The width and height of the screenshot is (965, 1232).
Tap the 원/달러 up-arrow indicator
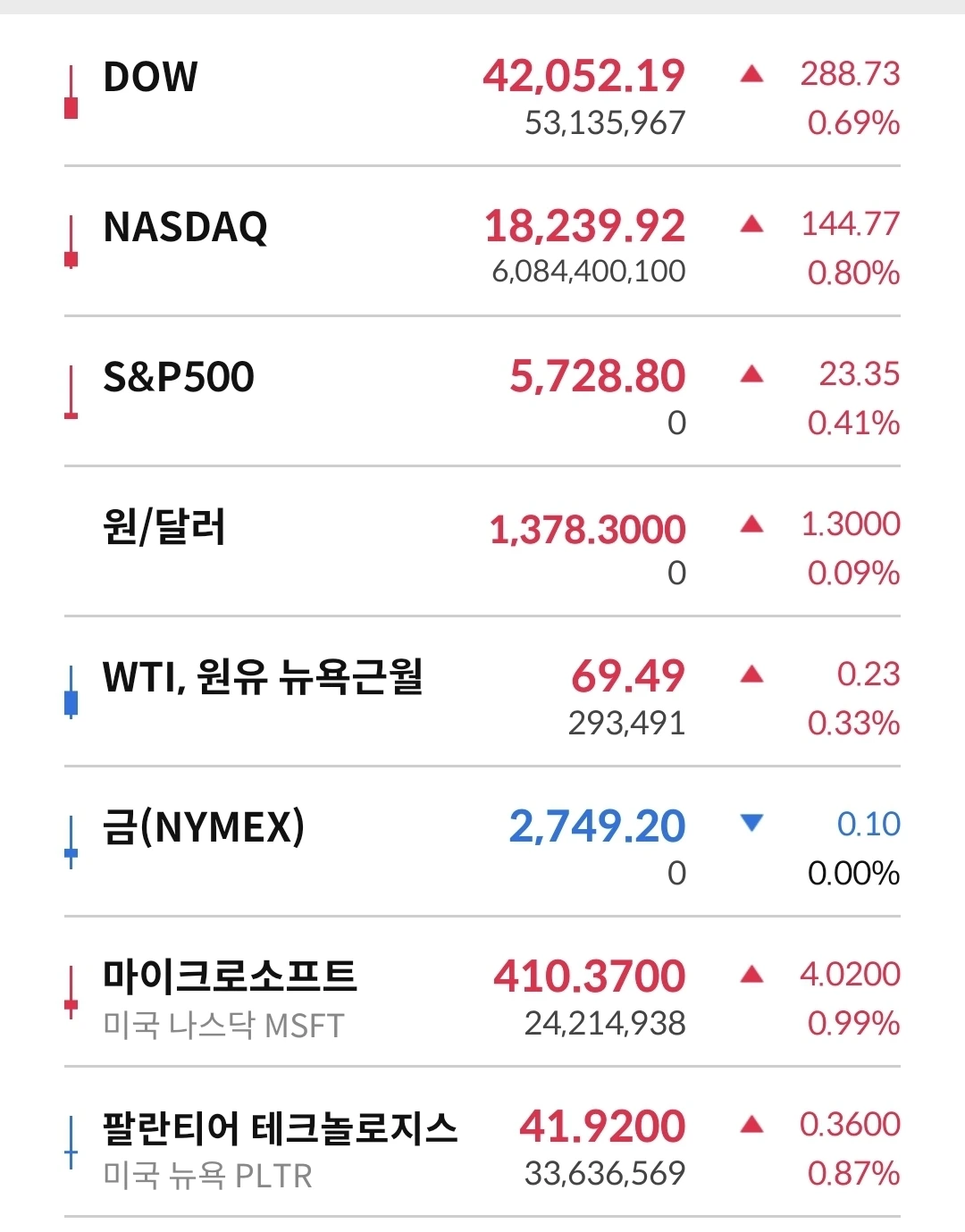coord(752,524)
